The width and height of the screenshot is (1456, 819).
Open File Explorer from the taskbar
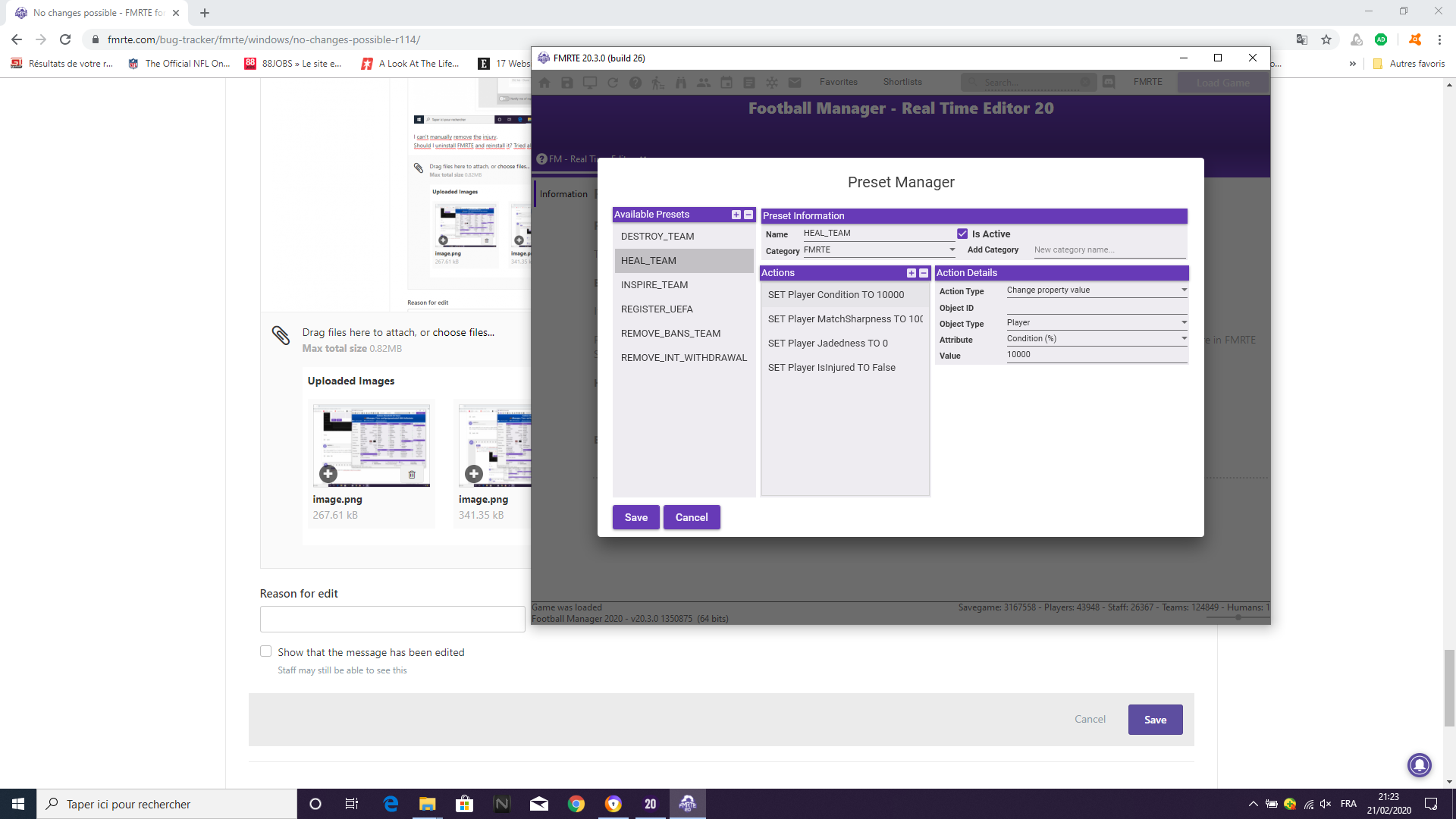[x=428, y=804]
